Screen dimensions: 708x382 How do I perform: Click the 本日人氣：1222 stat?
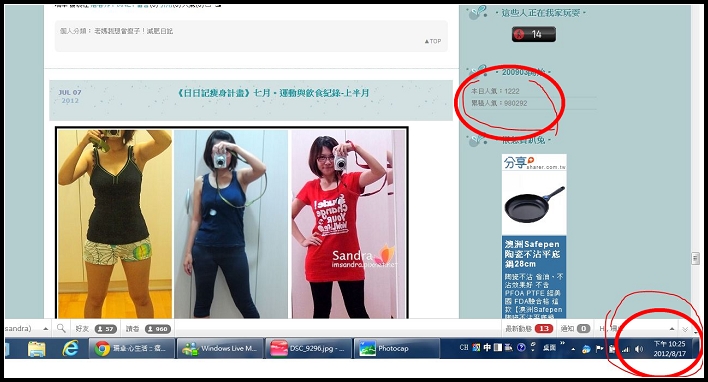(x=495, y=91)
